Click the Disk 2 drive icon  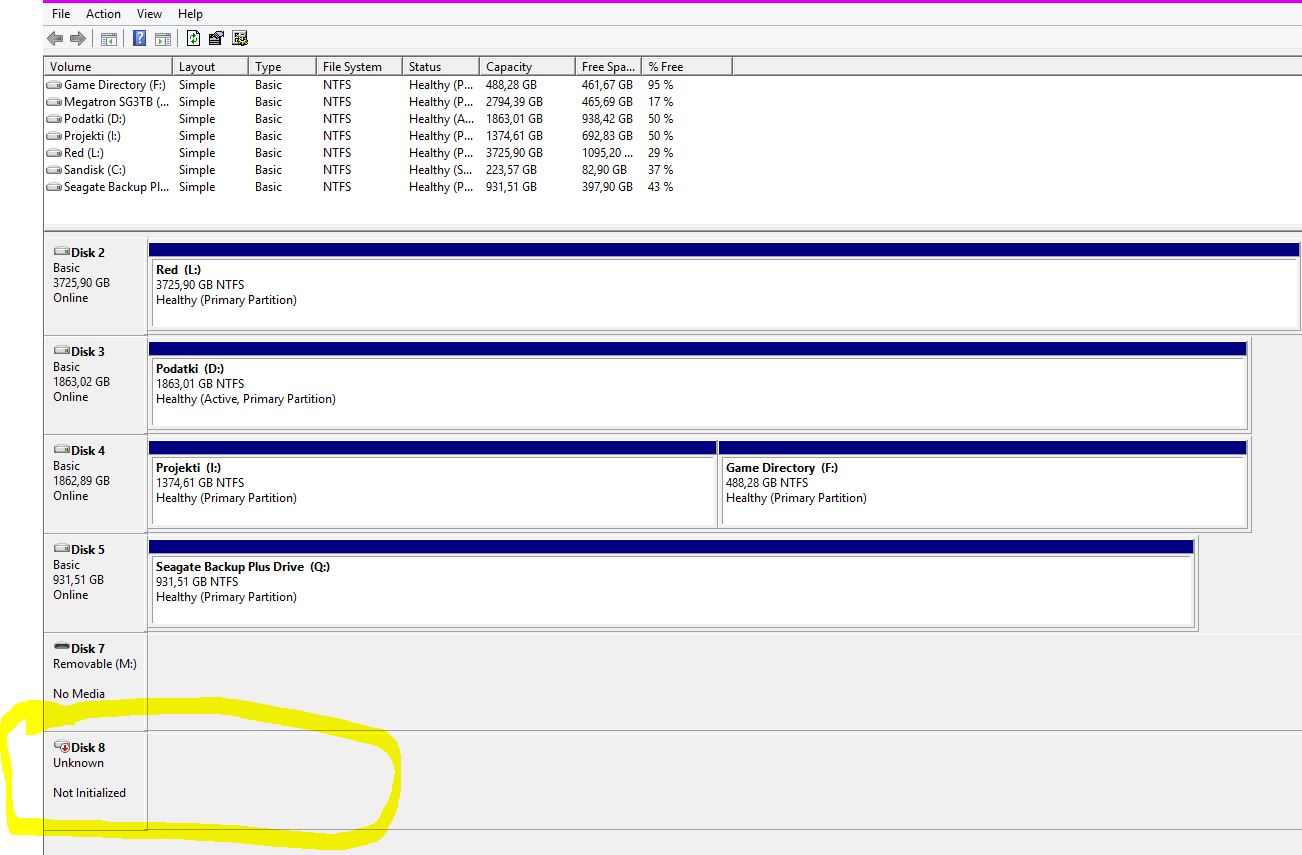click(61, 252)
